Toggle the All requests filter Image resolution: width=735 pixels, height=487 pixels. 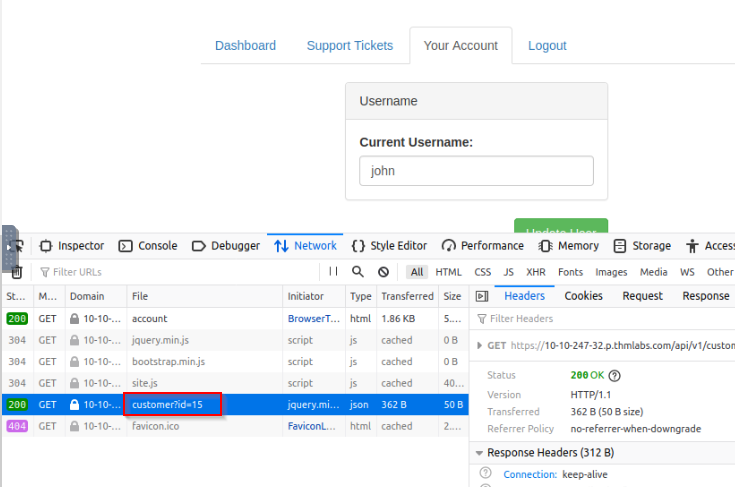417,272
